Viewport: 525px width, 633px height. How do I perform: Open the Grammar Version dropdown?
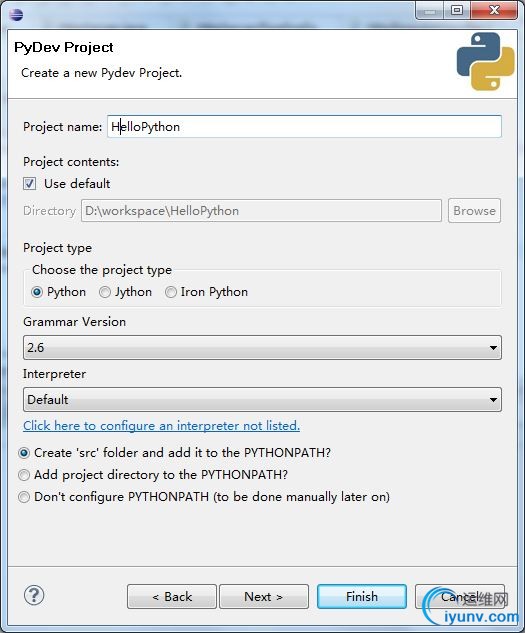click(x=262, y=348)
